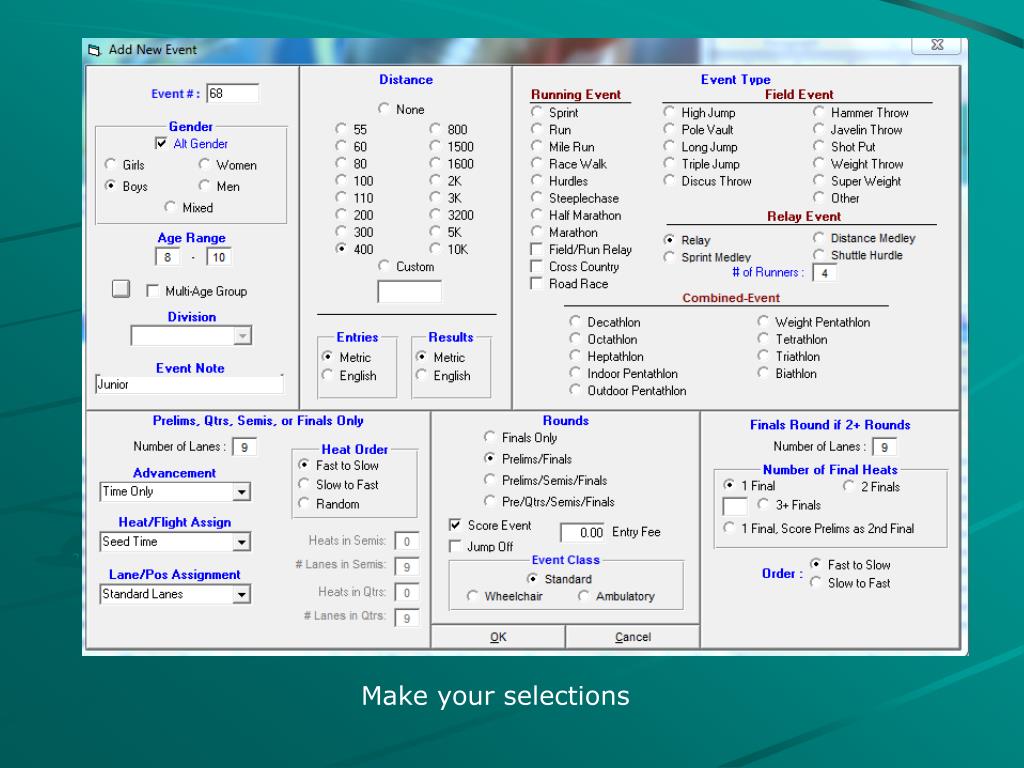Click the small button beside Multi-Age Group

(121, 289)
